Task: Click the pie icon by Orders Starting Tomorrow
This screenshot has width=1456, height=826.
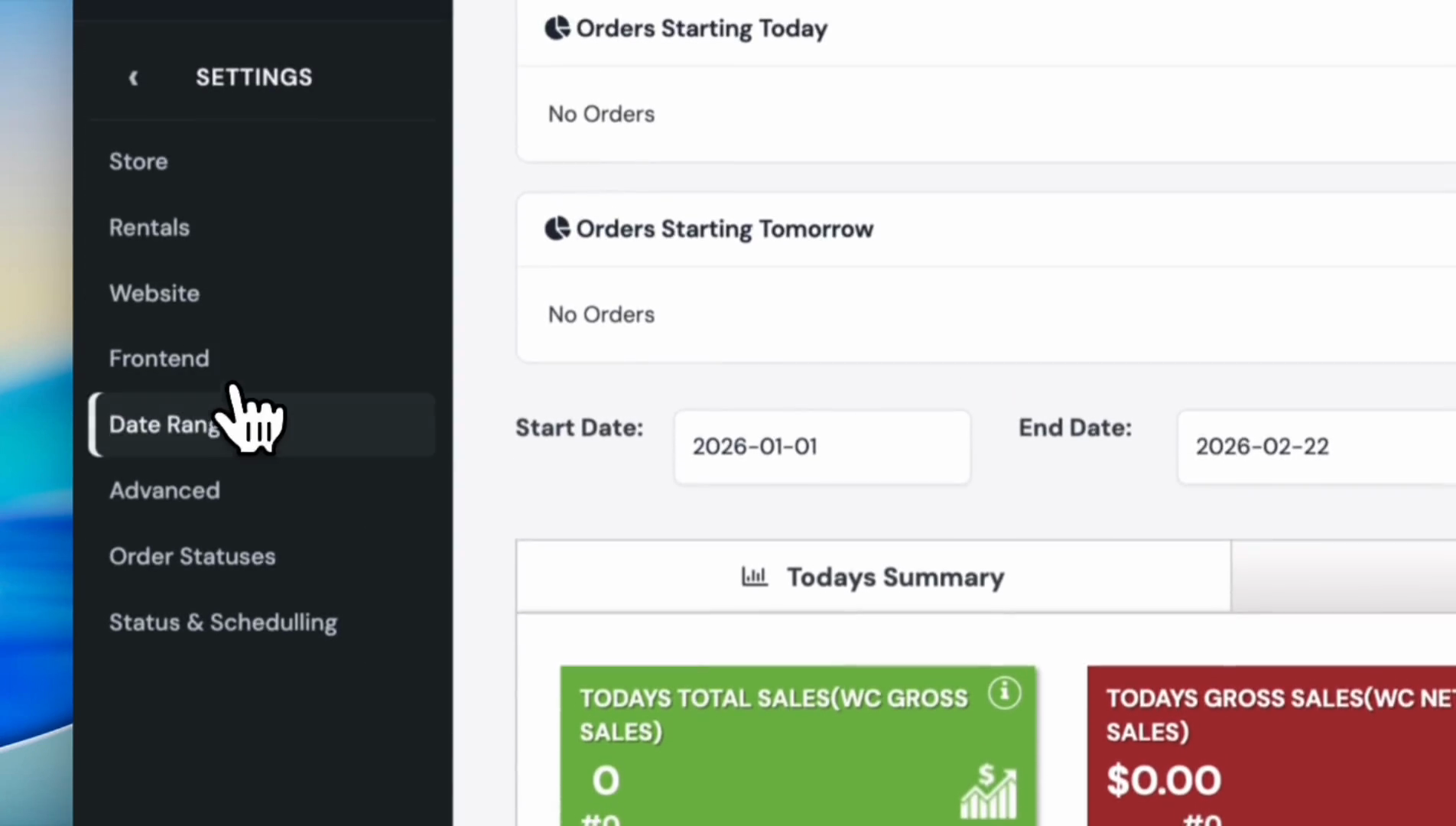Action: pyautogui.click(x=557, y=229)
